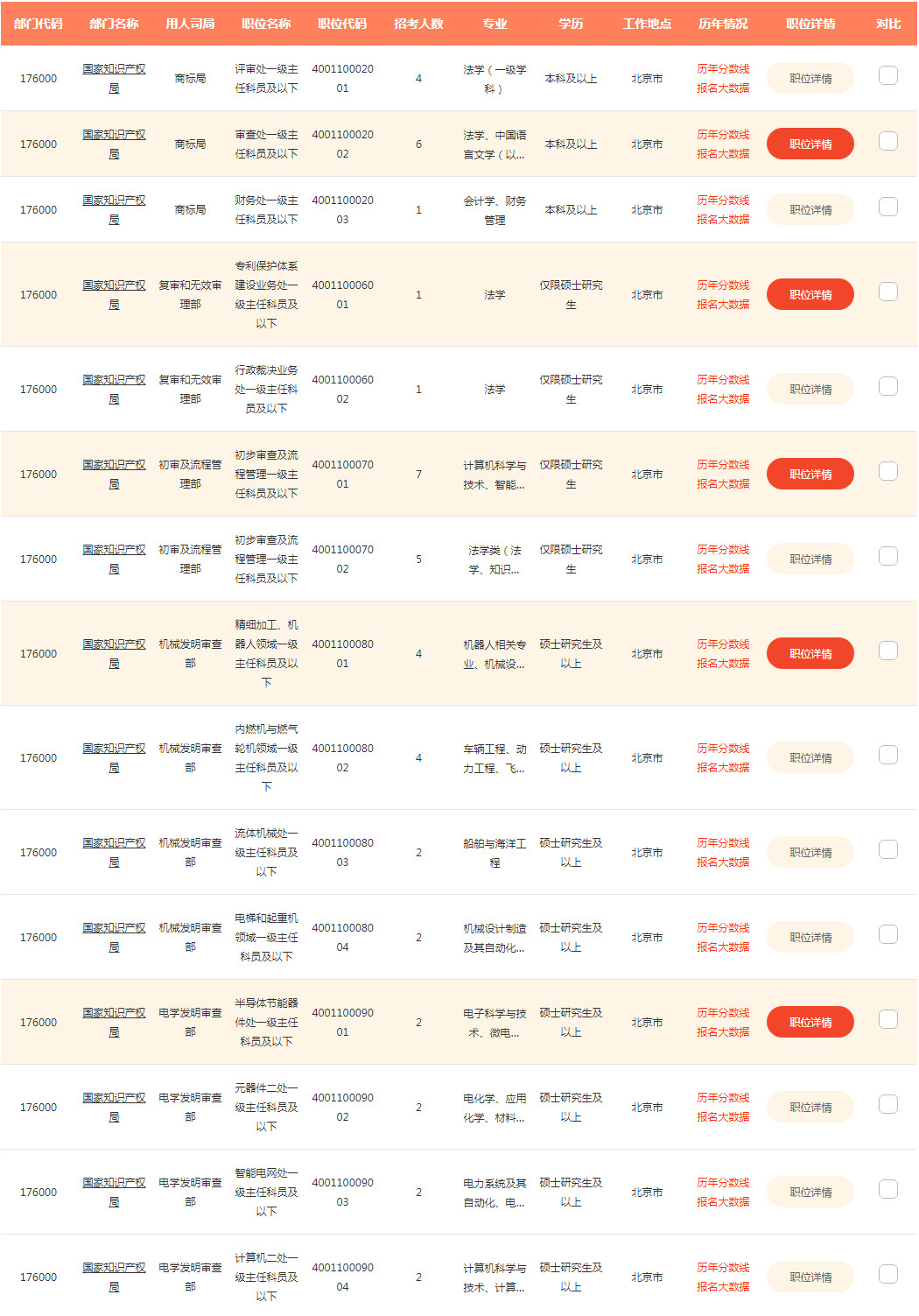Open 历年分数线 link for position 400110002001
Screen dimensions: 919x1316
pos(723,68)
